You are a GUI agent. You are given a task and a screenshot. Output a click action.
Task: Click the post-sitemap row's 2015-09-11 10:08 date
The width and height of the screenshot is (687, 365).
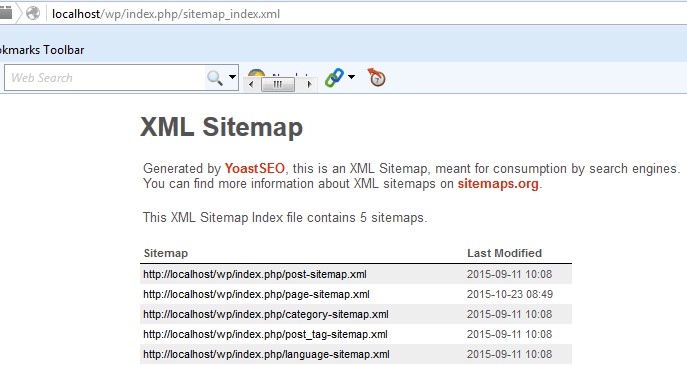click(509, 274)
